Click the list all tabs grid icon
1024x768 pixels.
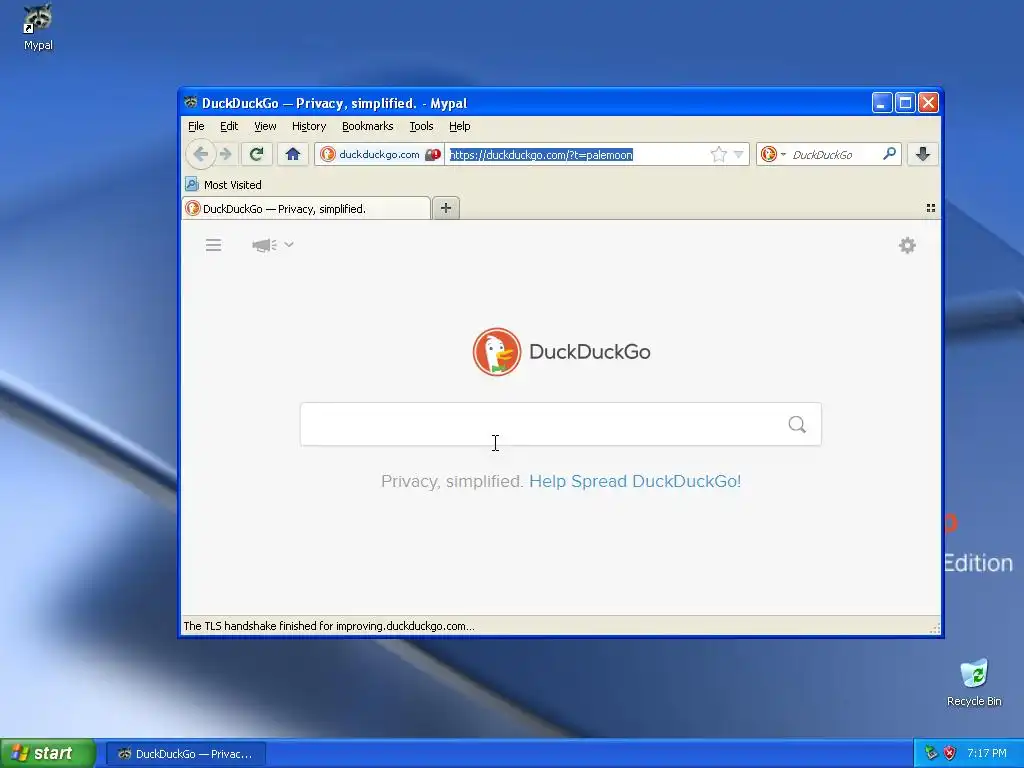click(x=931, y=208)
